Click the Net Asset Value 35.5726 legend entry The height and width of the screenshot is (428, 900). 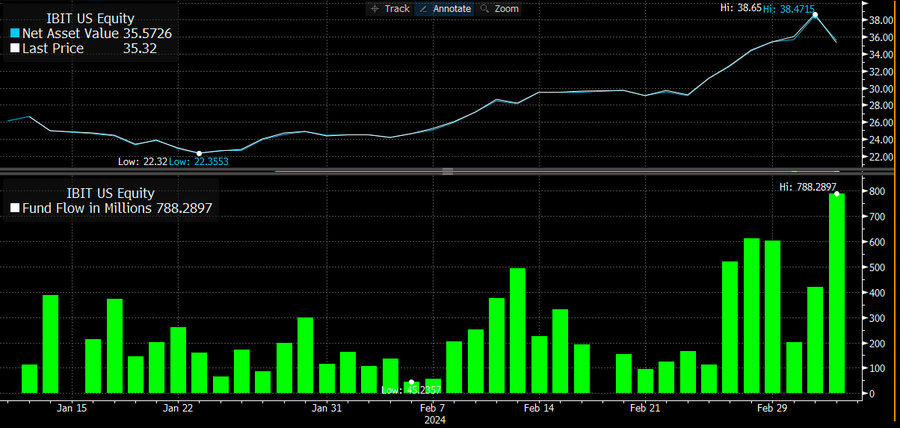pyautogui.click(x=91, y=34)
